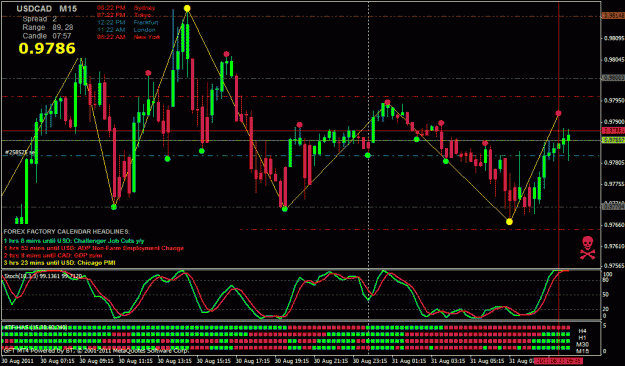
Task: Click the 30 Aug 21:15 time axis label
Action: point(330,361)
